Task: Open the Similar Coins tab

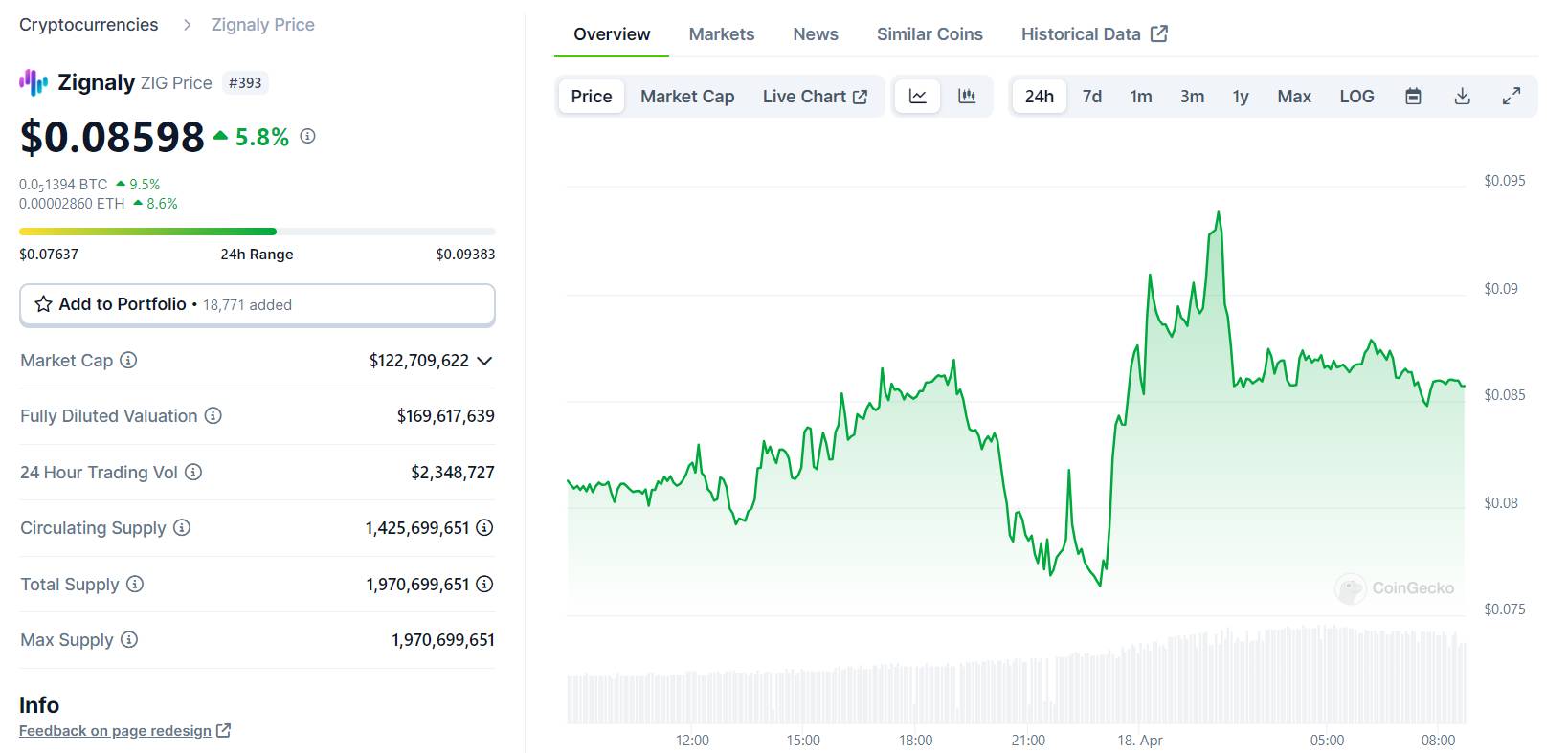Action: pyautogui.click(x=930, y=34)
